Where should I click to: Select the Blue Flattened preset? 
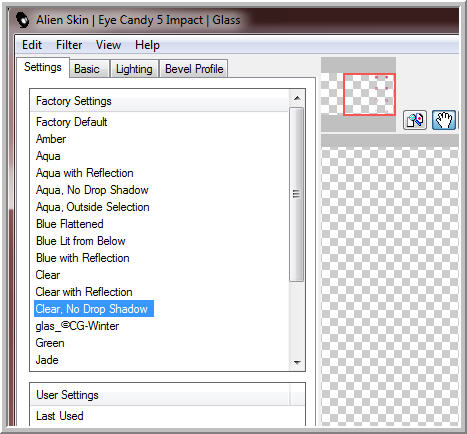[x=70, y=224]
